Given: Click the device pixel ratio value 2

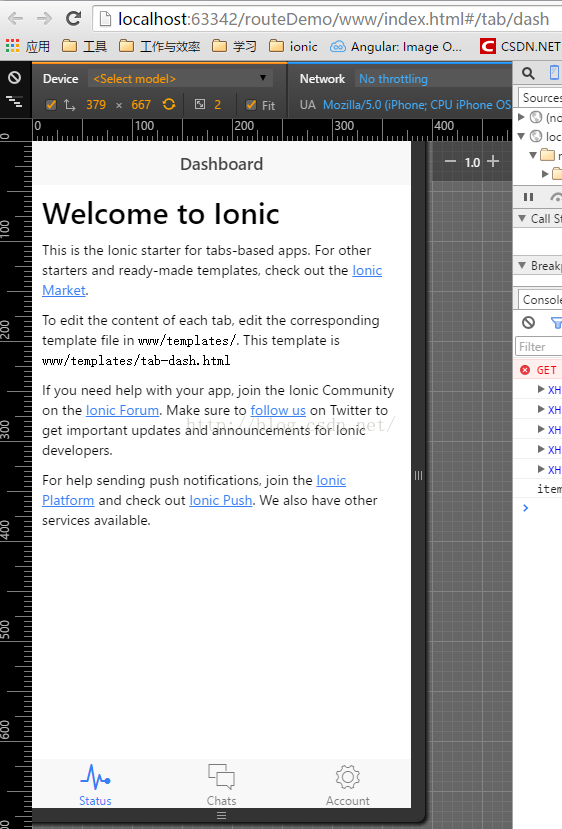Looking at the screenshot, I should coord(217,105).
